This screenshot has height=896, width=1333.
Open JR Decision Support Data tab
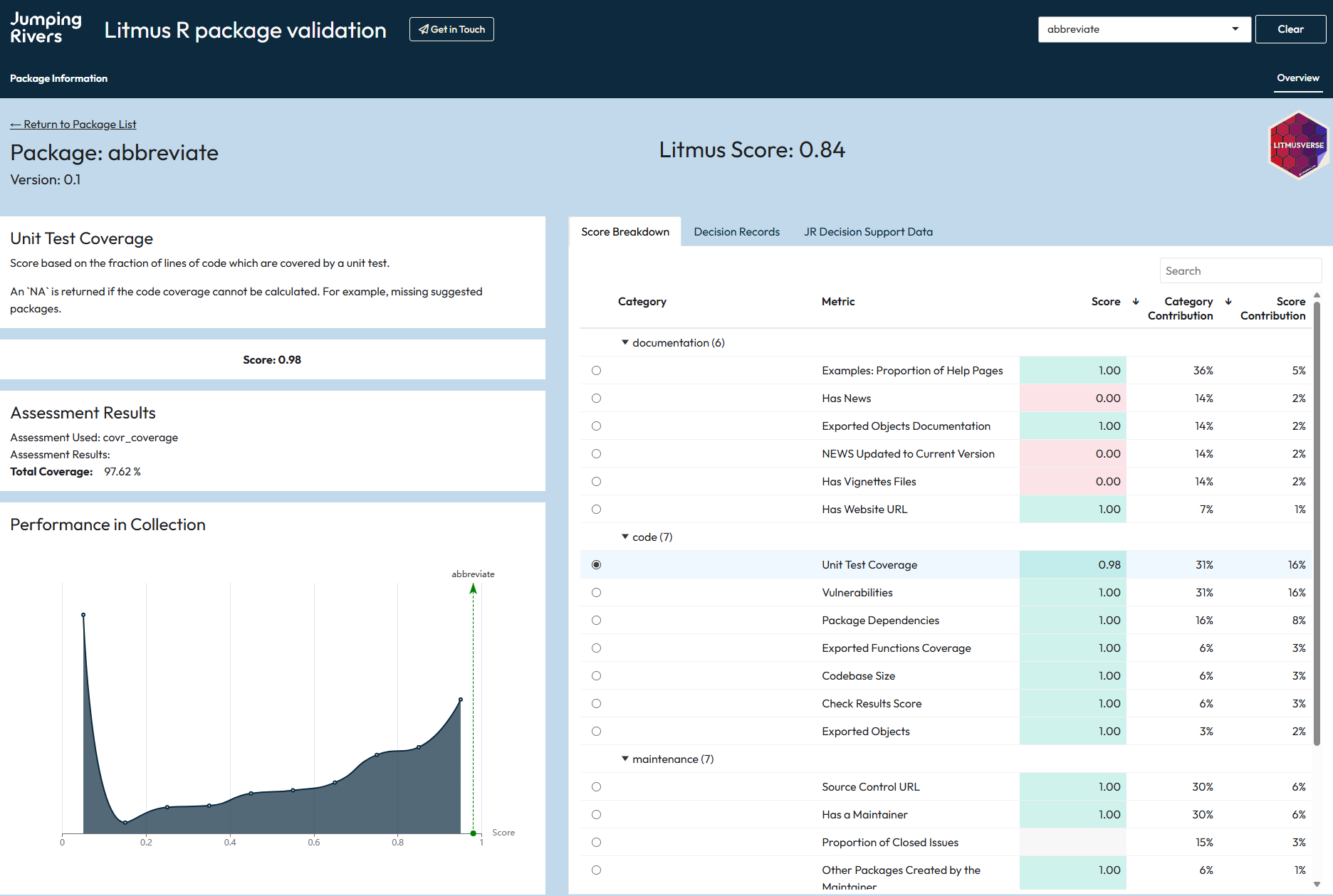868,232
